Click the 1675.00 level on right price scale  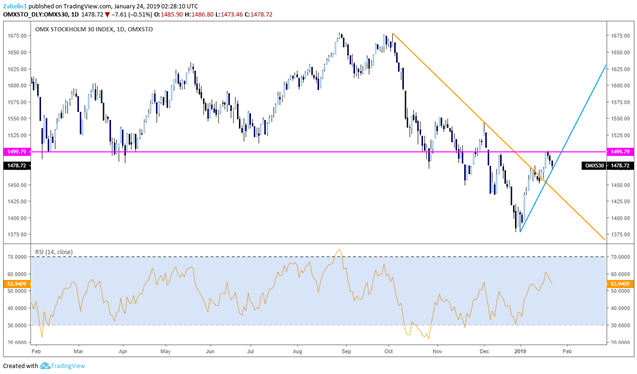621,36
